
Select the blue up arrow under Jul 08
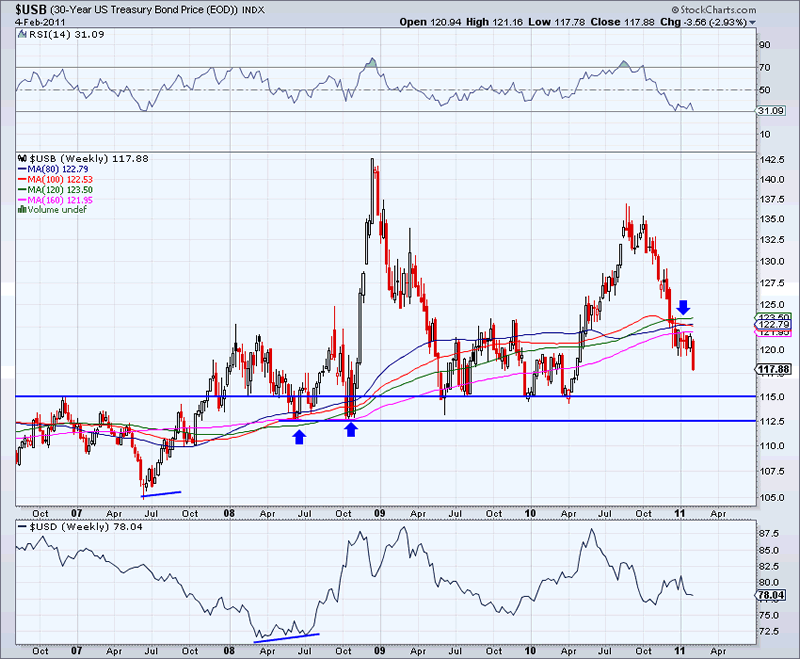tap(298, 436)
